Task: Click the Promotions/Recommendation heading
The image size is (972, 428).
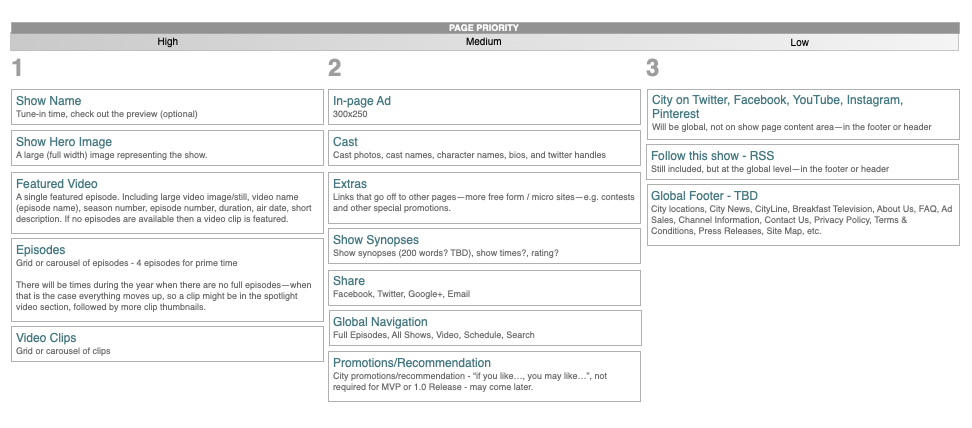Action: (x=412, y=363)
